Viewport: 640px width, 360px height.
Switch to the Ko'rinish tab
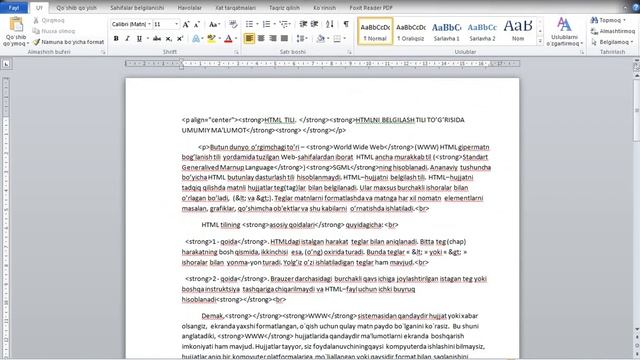(324, 8)
